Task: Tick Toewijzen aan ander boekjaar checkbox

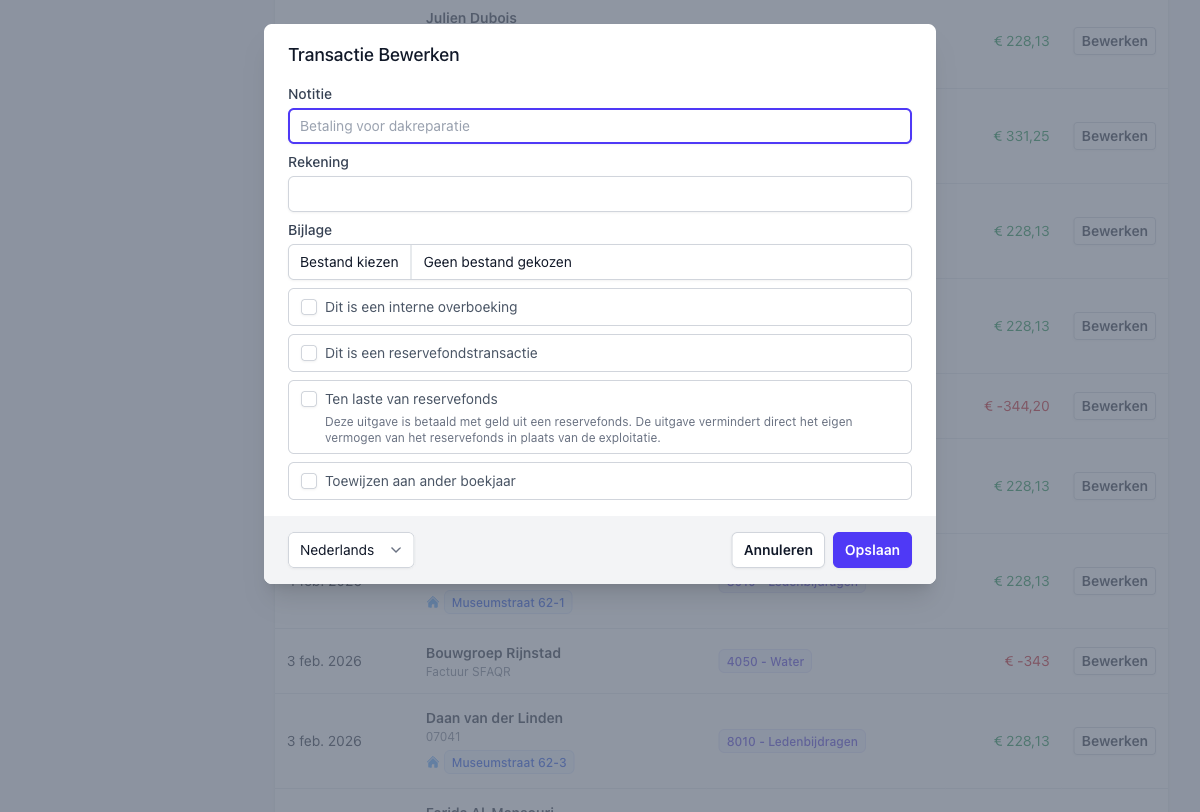Action: coord(309,481)
